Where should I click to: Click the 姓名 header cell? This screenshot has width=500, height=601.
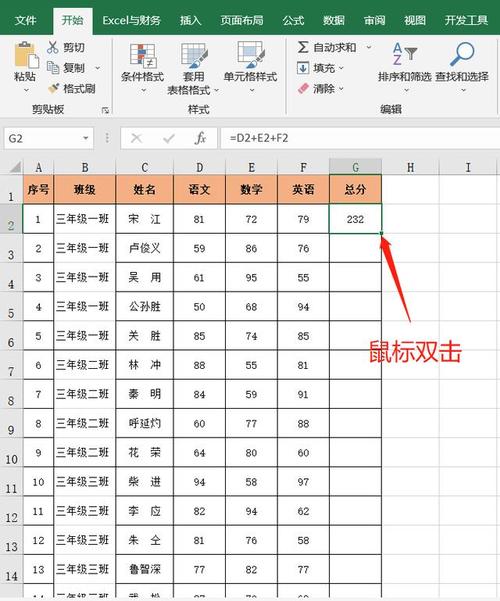tap(145, 189)
